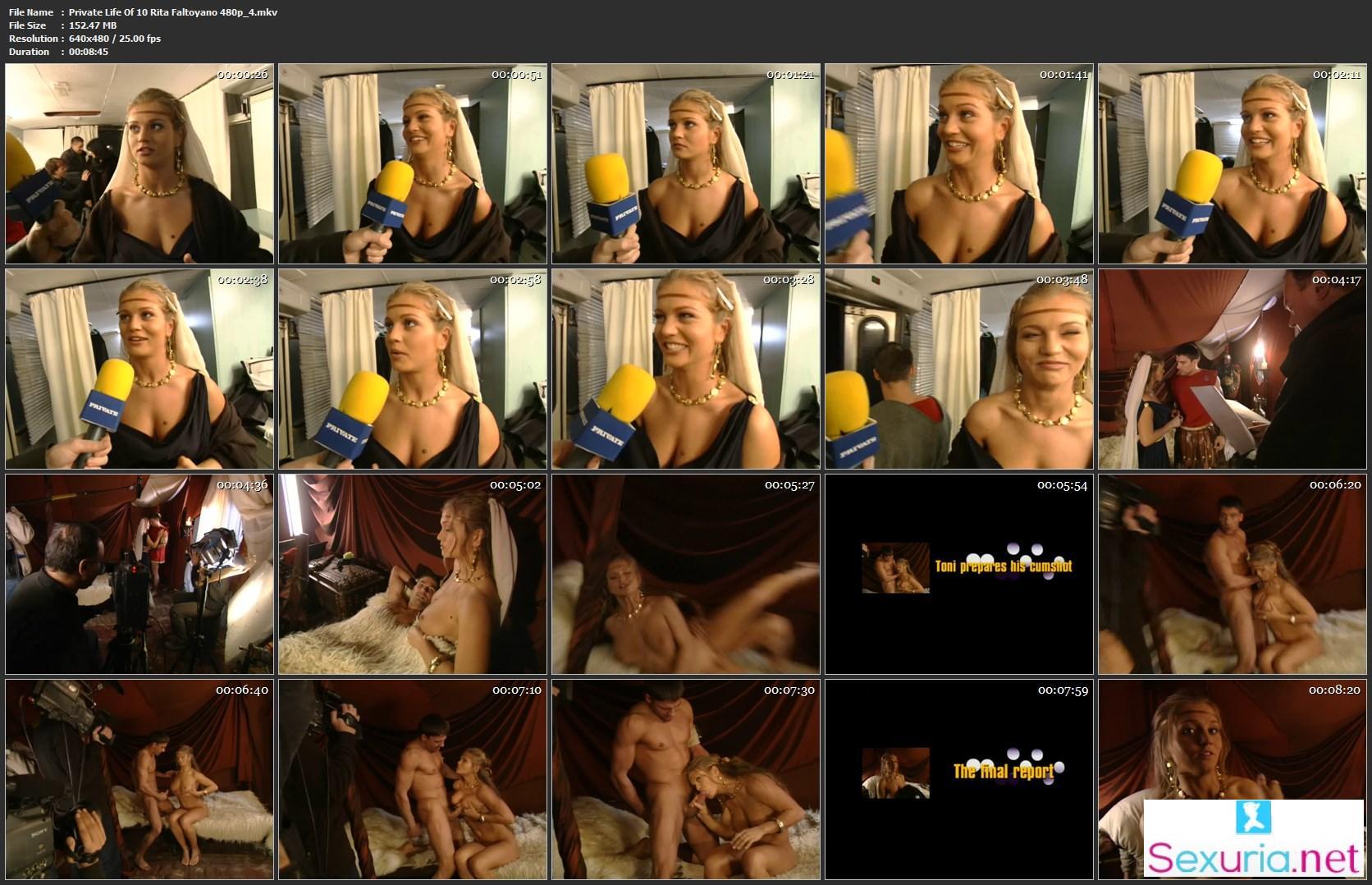Open the thumbnail timestamped 00:00:26
This screenshot has width=1372, height=885.
tap(139, 163)
